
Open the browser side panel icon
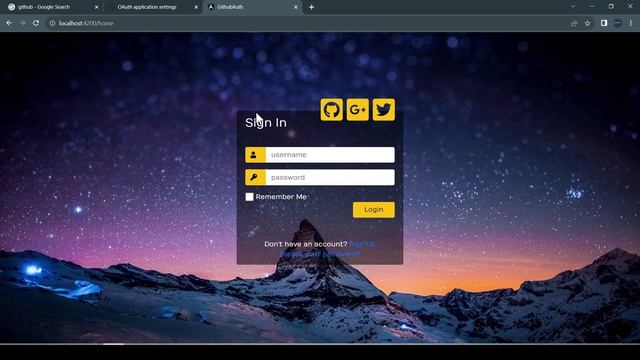pyautogui.click(x=604, y=23)
